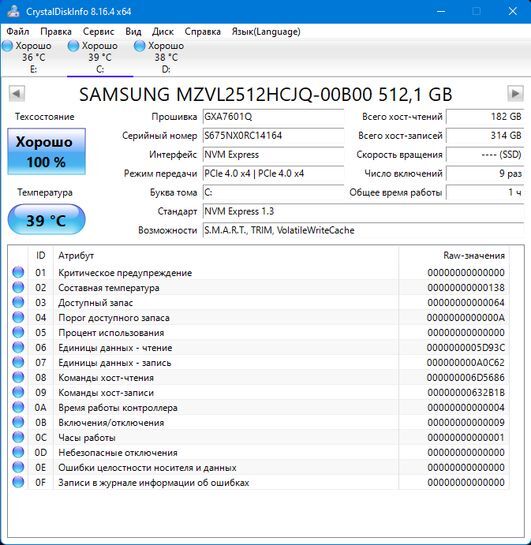The height and width of the screenshot is (545, 531).
Task: Select the Составная температура attribute text
Action: [x=109, y=288]
